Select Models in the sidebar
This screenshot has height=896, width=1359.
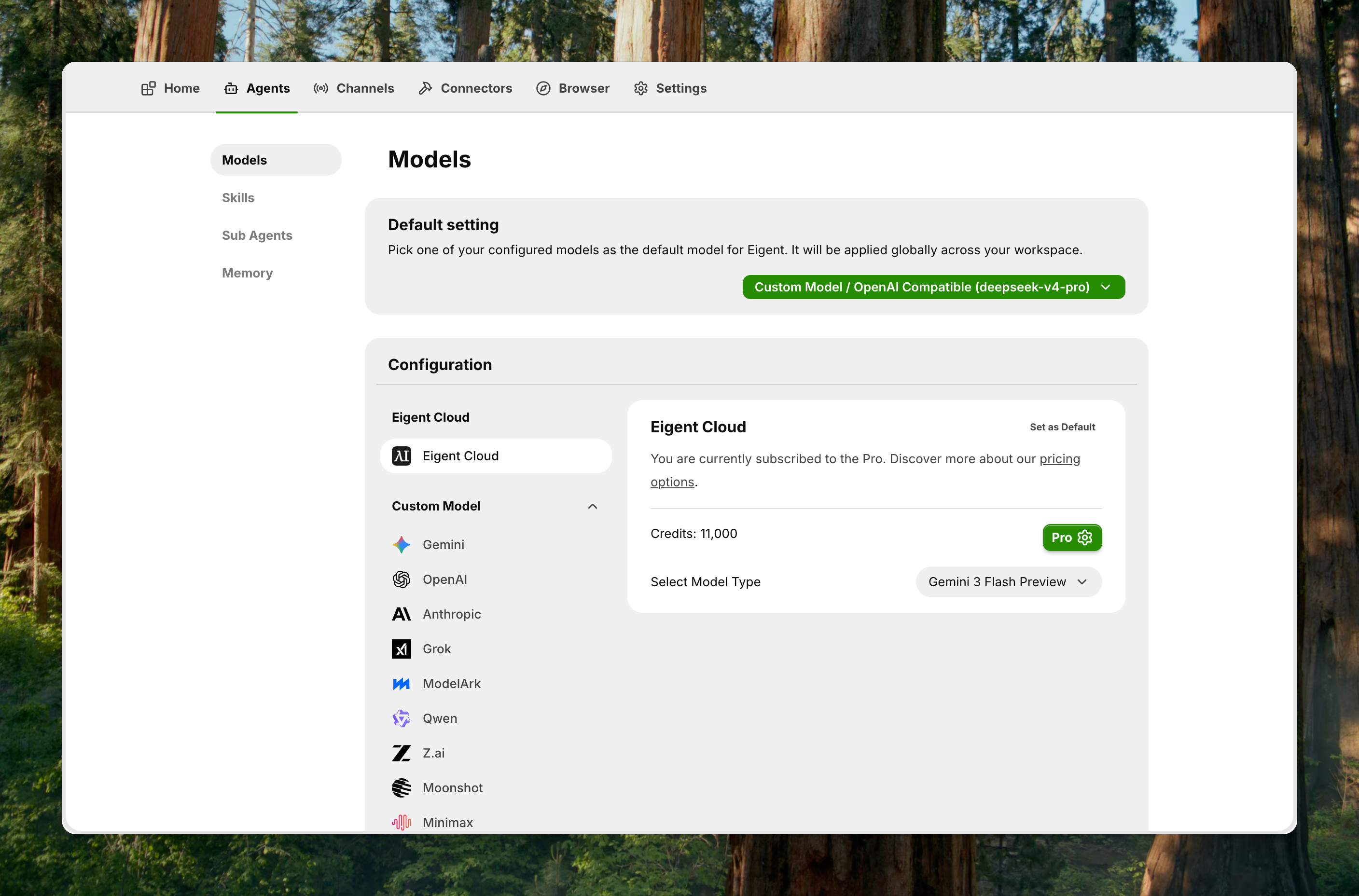pos(276,160)
